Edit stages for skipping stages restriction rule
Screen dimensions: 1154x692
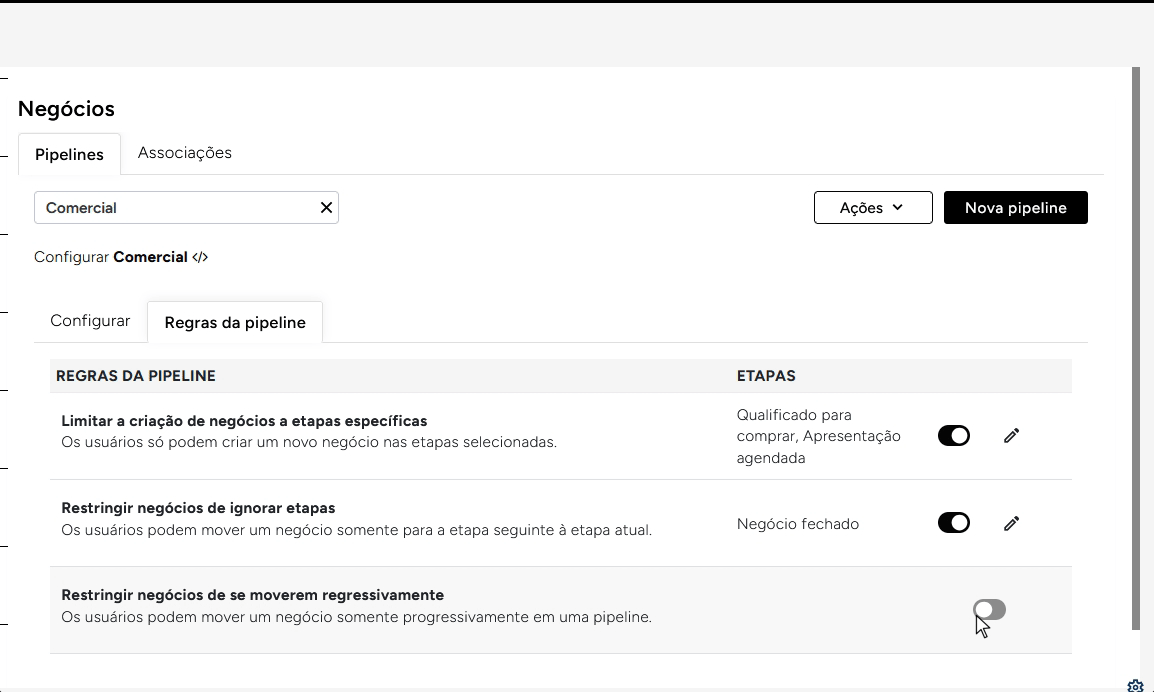pyautogui.click(x=1011, y=523)
